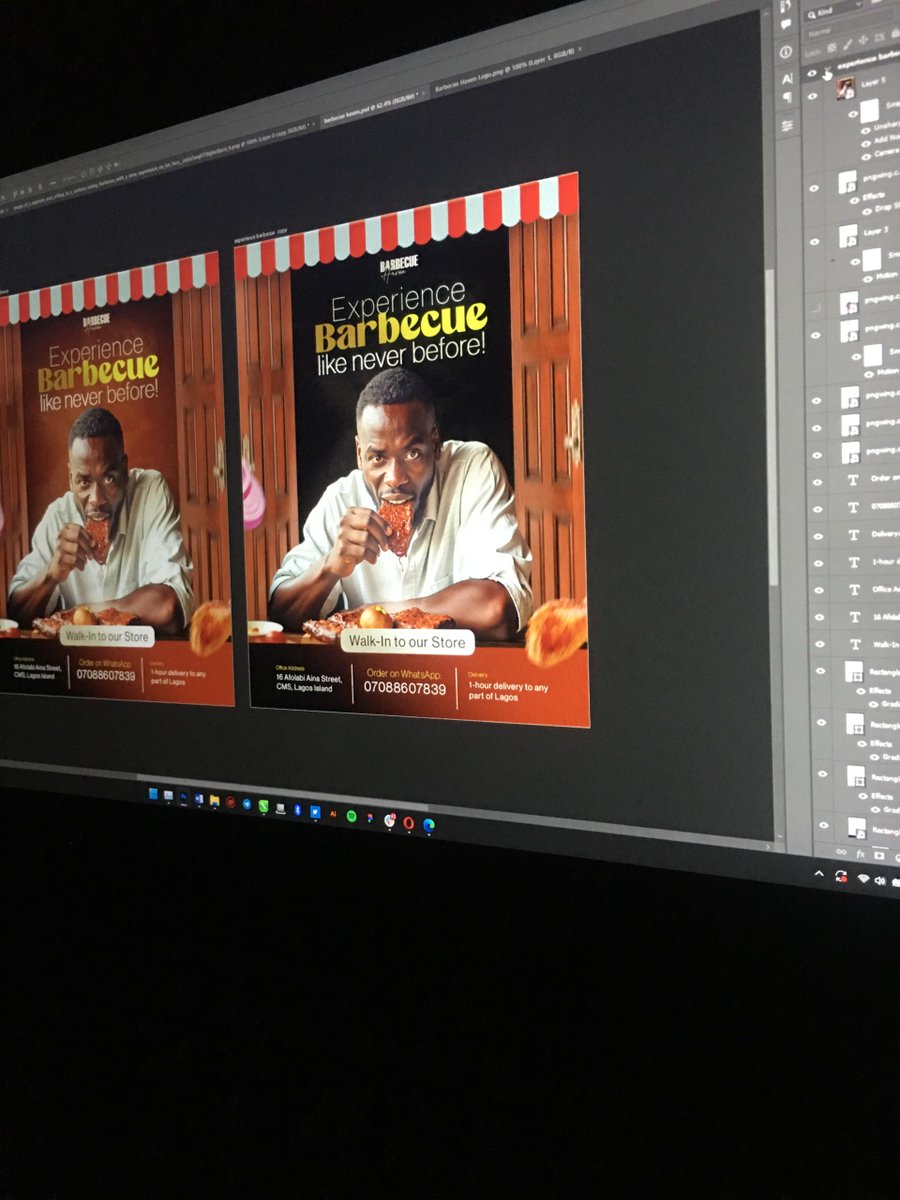
Task: Collapse the experience barbecue layer group
Action: (x=828, y=68)
